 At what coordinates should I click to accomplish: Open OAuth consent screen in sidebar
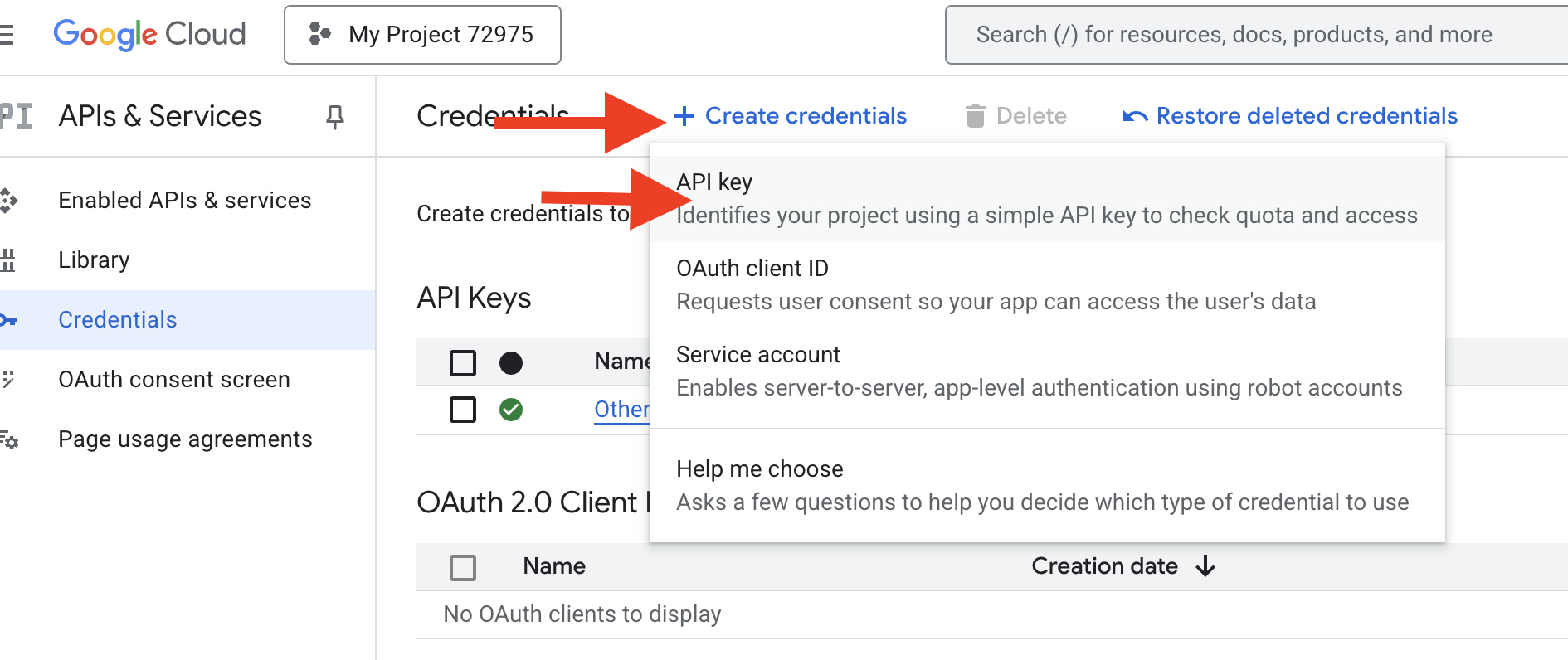click(x=174, y=380)
